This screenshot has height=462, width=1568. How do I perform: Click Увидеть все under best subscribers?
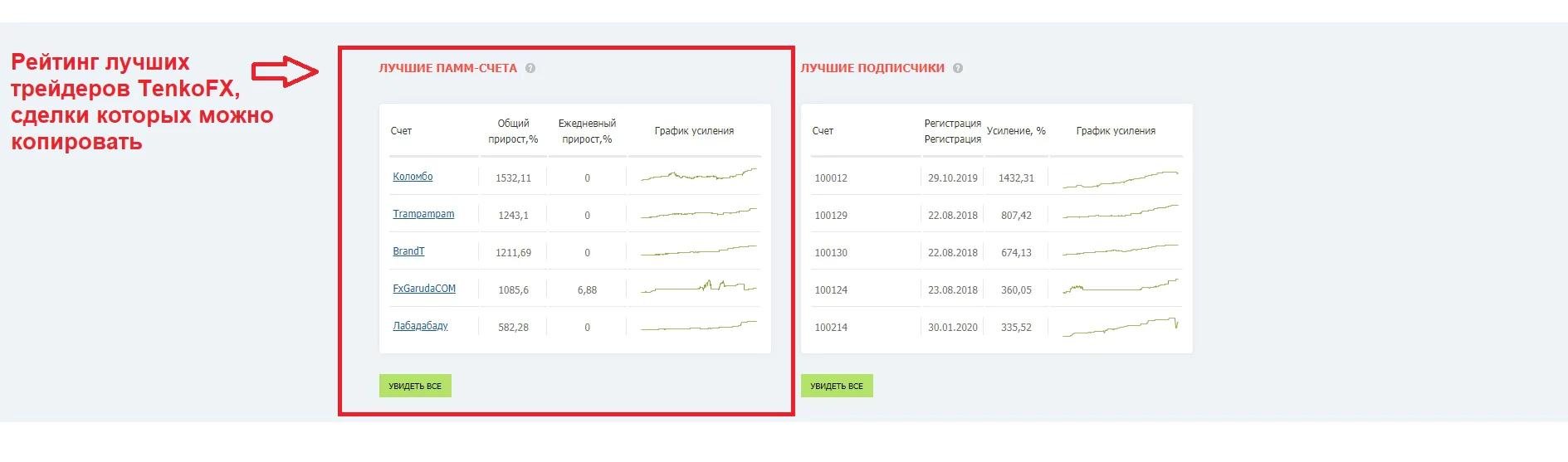point(837,386)
